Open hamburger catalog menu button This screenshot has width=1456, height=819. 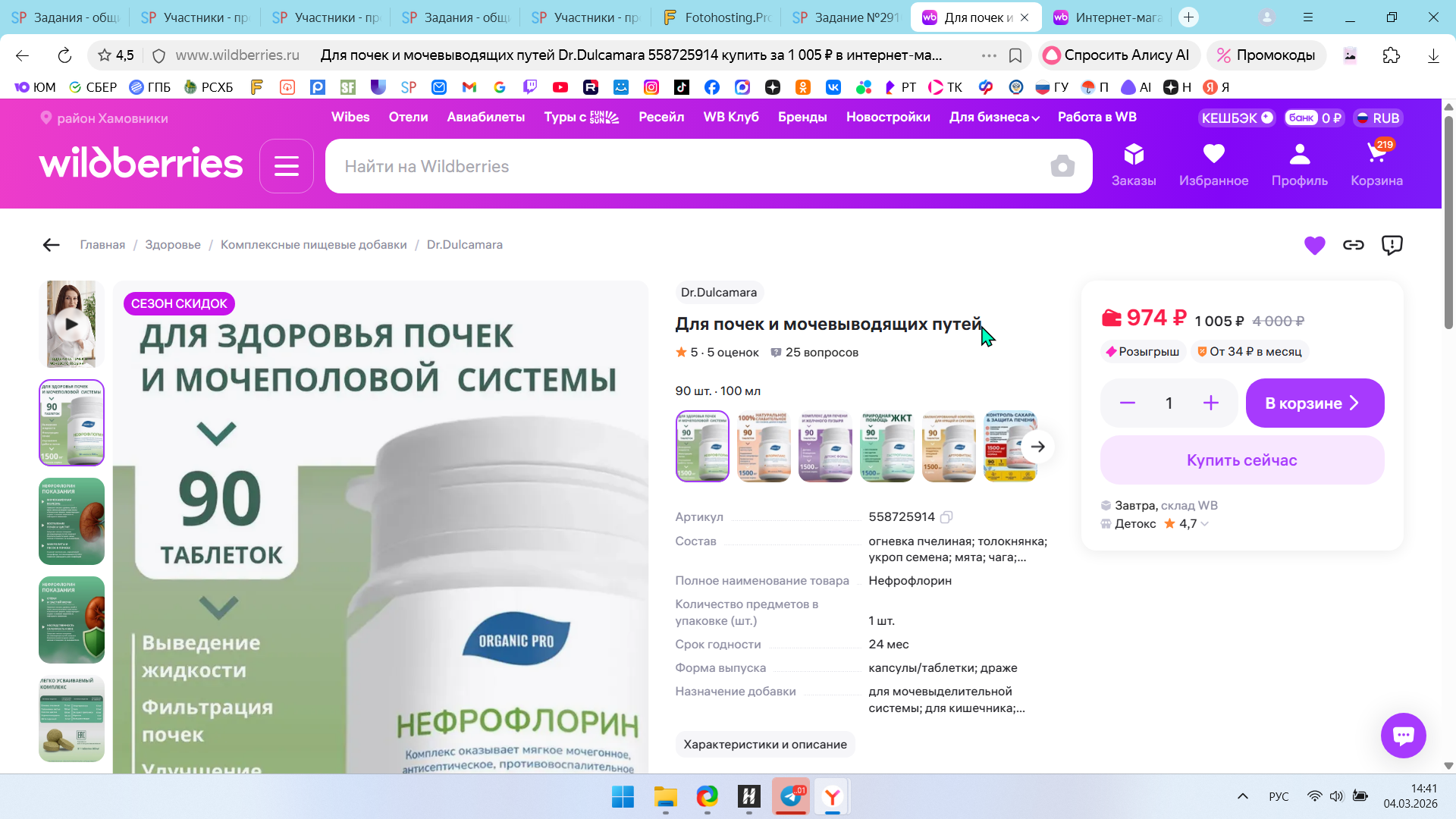(x=286, y=166)
